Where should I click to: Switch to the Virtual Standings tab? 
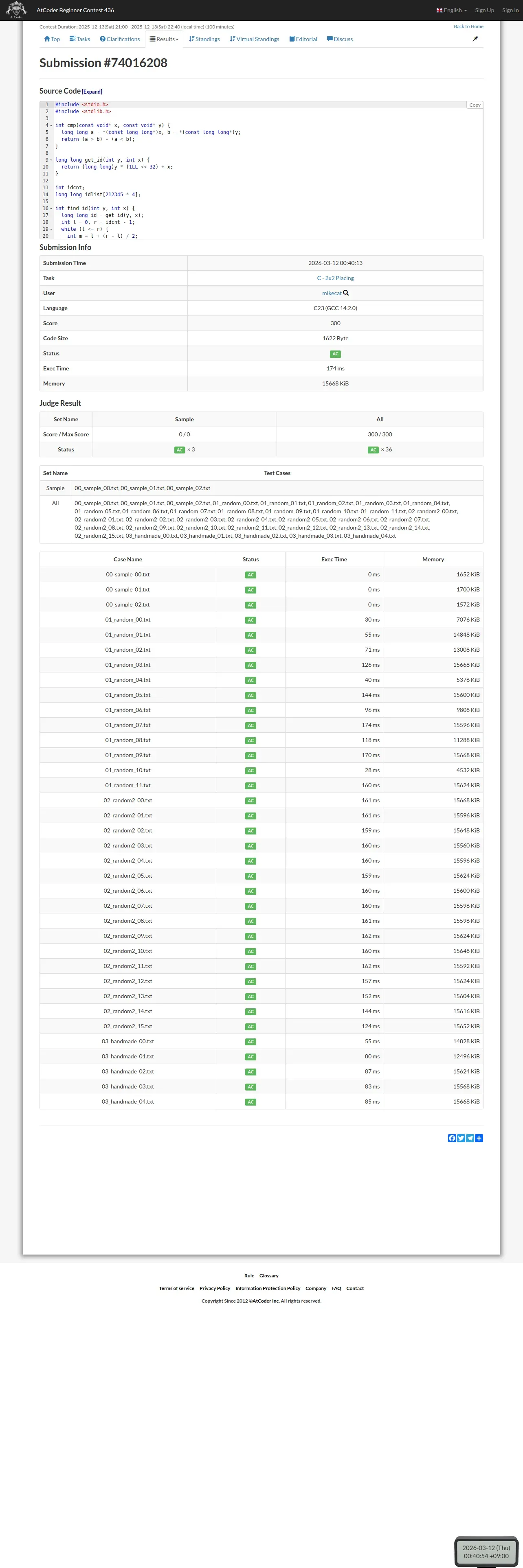255,39
